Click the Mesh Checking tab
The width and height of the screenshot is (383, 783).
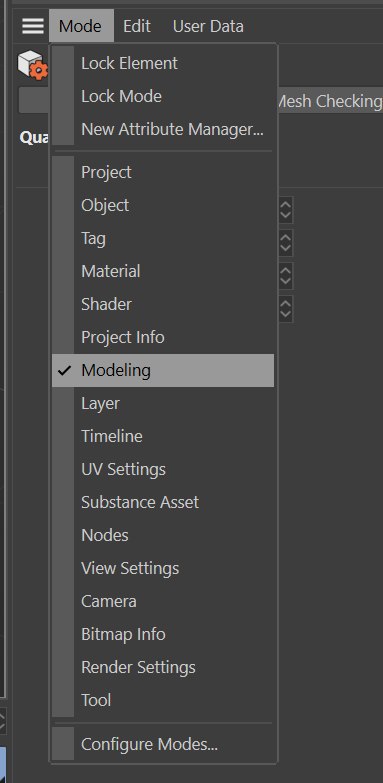330,101
